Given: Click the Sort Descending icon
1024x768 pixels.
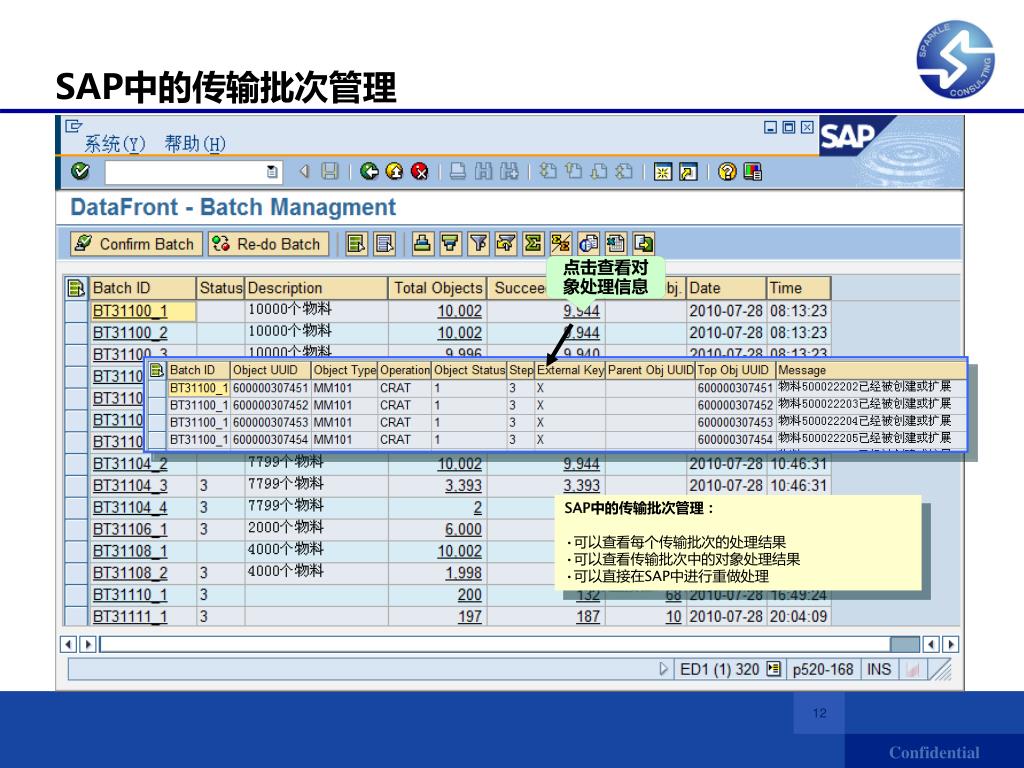Looking at the screenshot, I should (x=450, y=244).
